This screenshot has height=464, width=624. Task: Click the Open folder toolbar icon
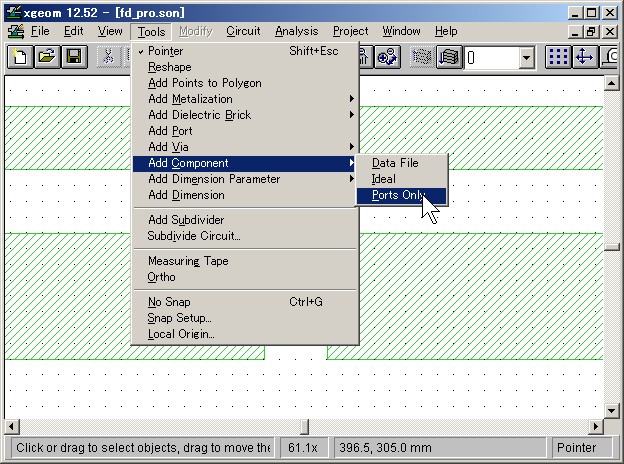point(47,57)
